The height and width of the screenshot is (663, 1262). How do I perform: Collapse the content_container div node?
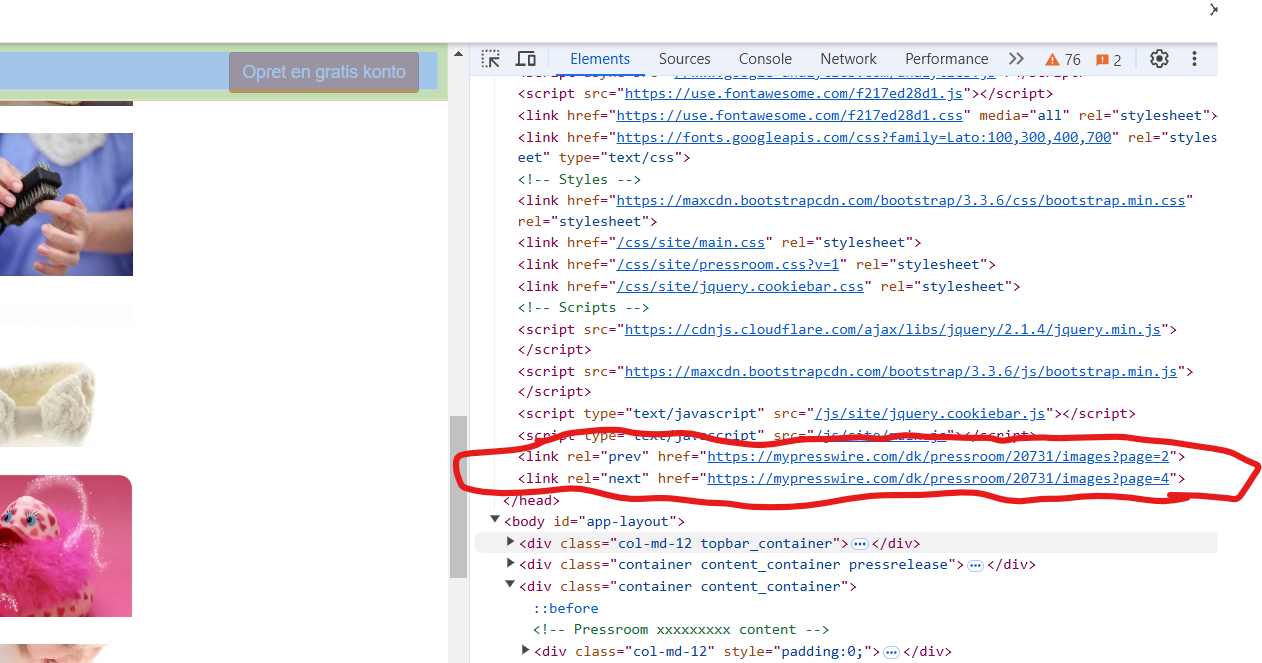[511, 585]
